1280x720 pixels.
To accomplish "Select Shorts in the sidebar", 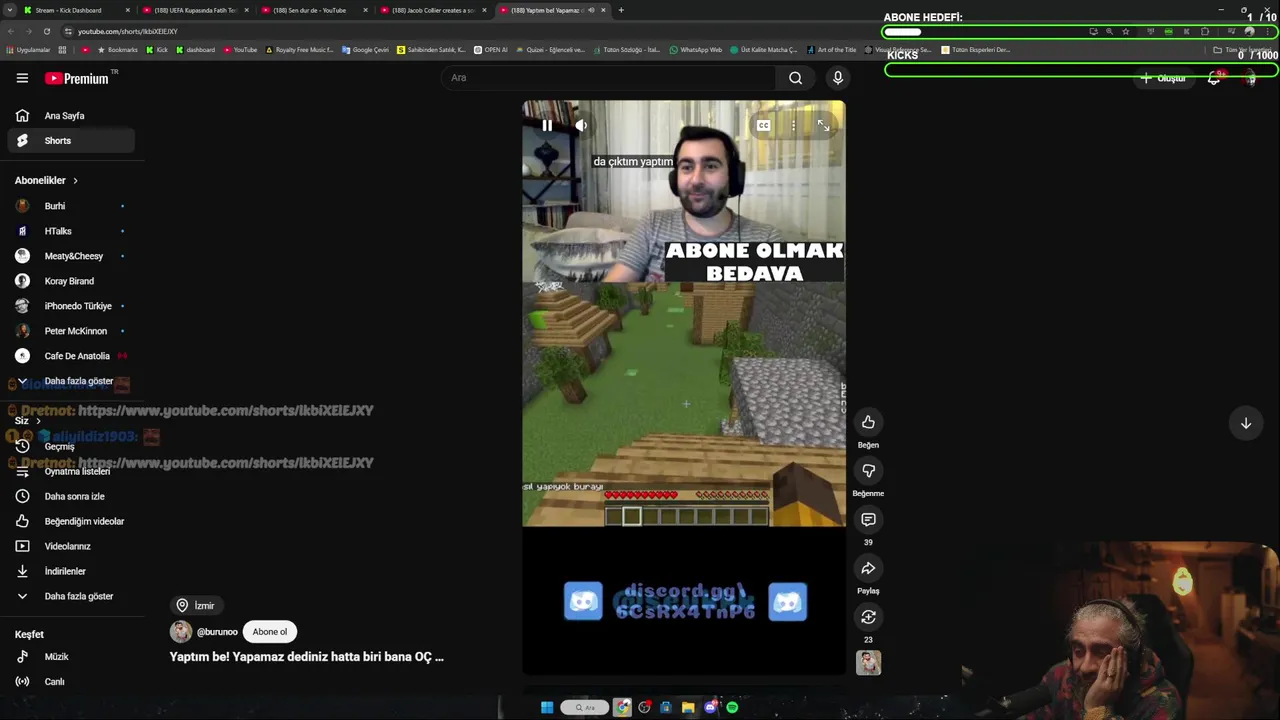I will pos(70,141).
